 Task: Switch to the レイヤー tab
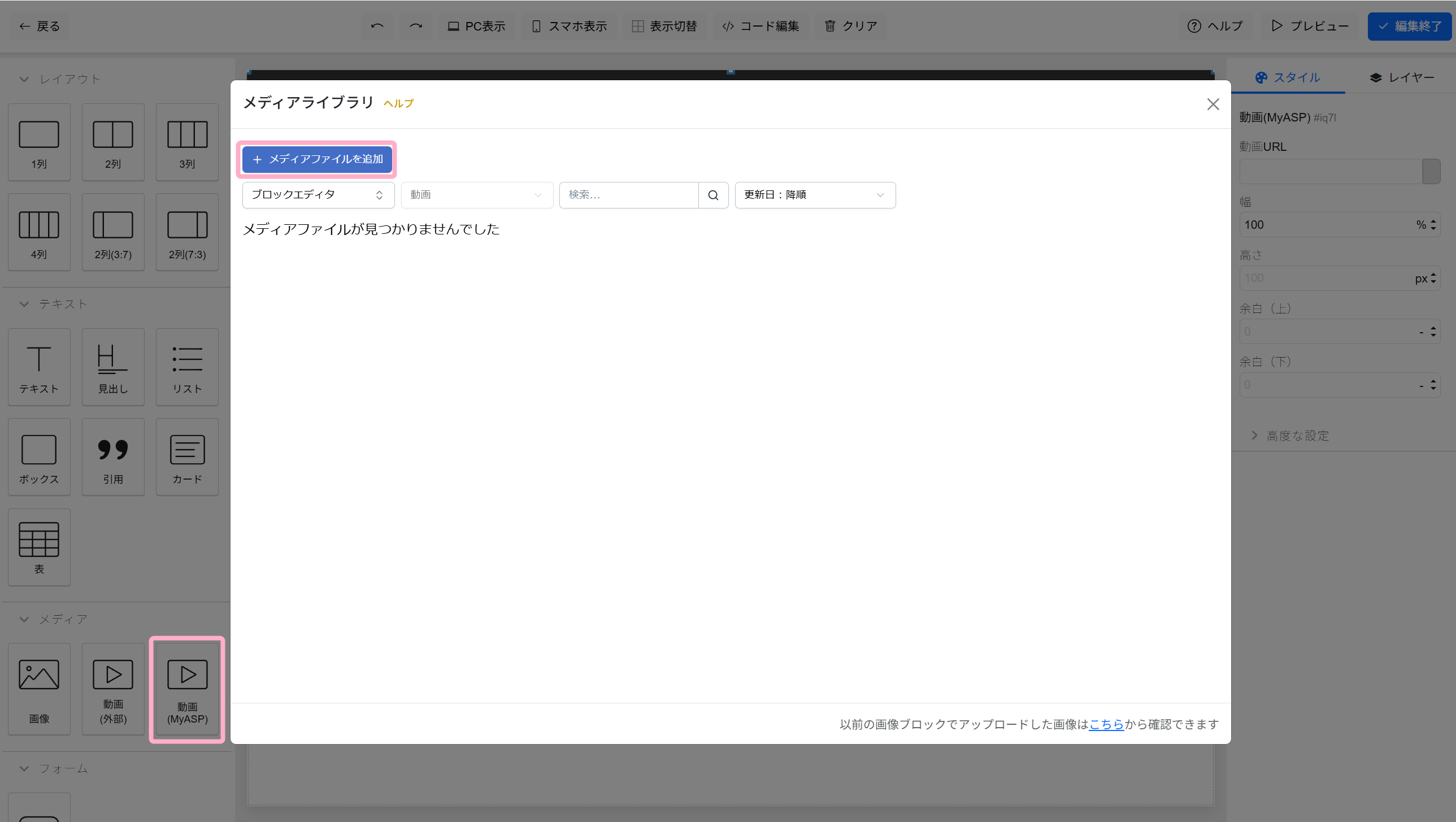pyautogui.click(x=1402, y=77)
